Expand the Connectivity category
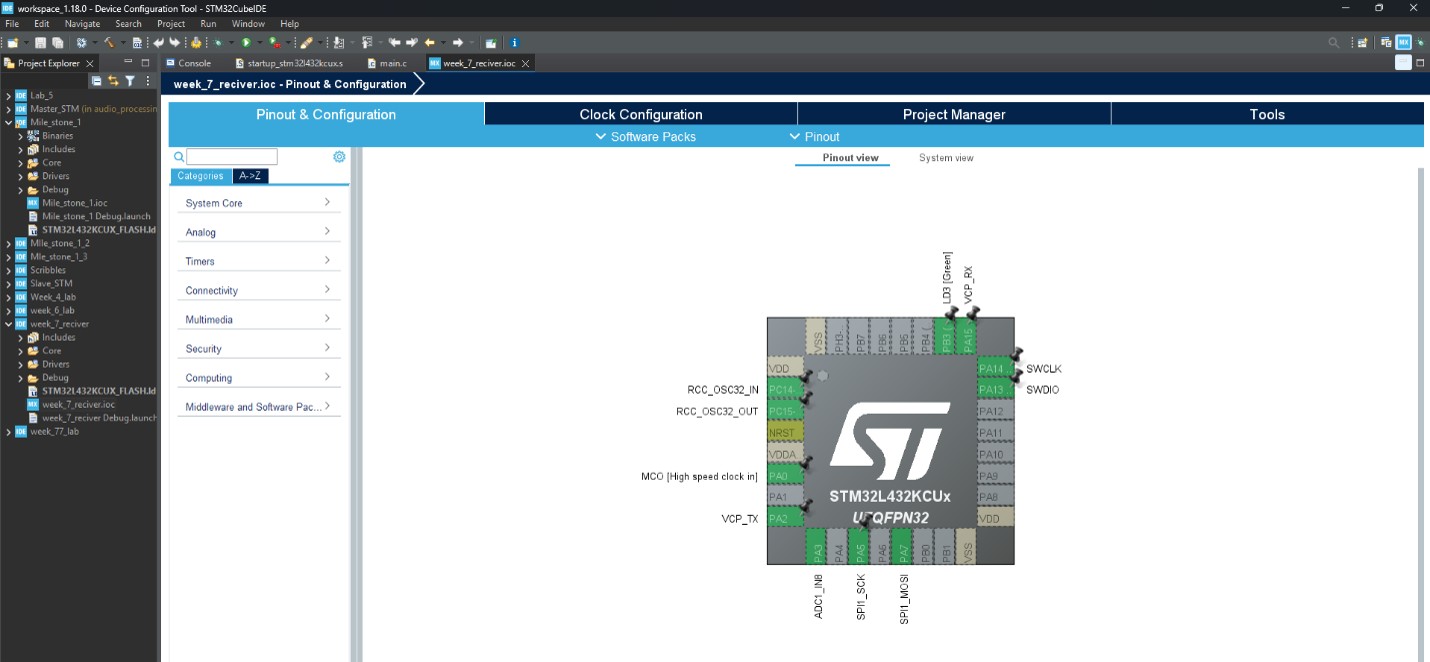The height and width of the screenshot is (662, 1430). tap(259, 290)
